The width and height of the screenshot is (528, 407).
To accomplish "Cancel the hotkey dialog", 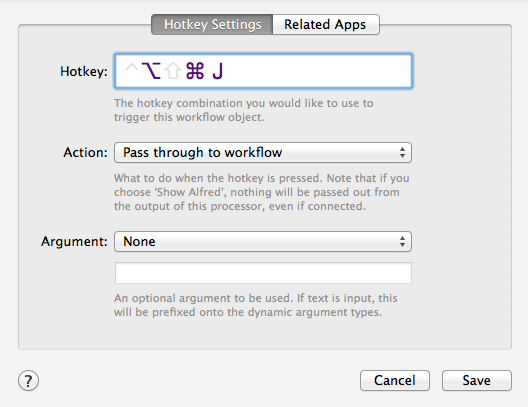I will 395,381.
